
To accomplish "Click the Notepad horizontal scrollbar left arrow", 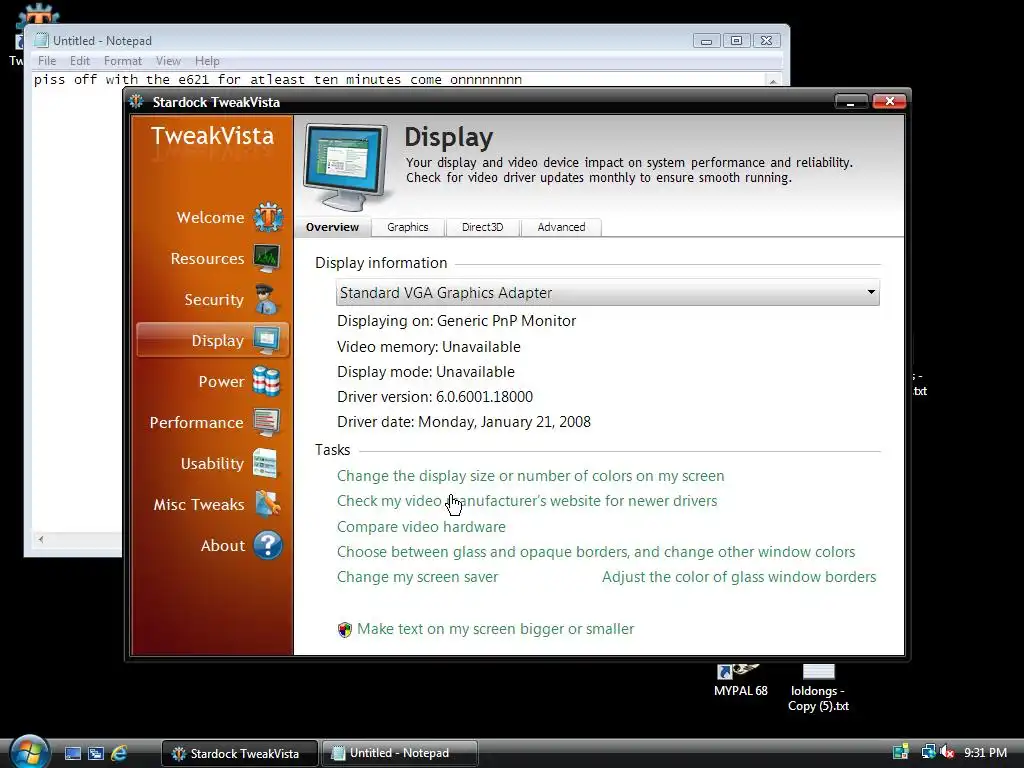I will (41, 539).
